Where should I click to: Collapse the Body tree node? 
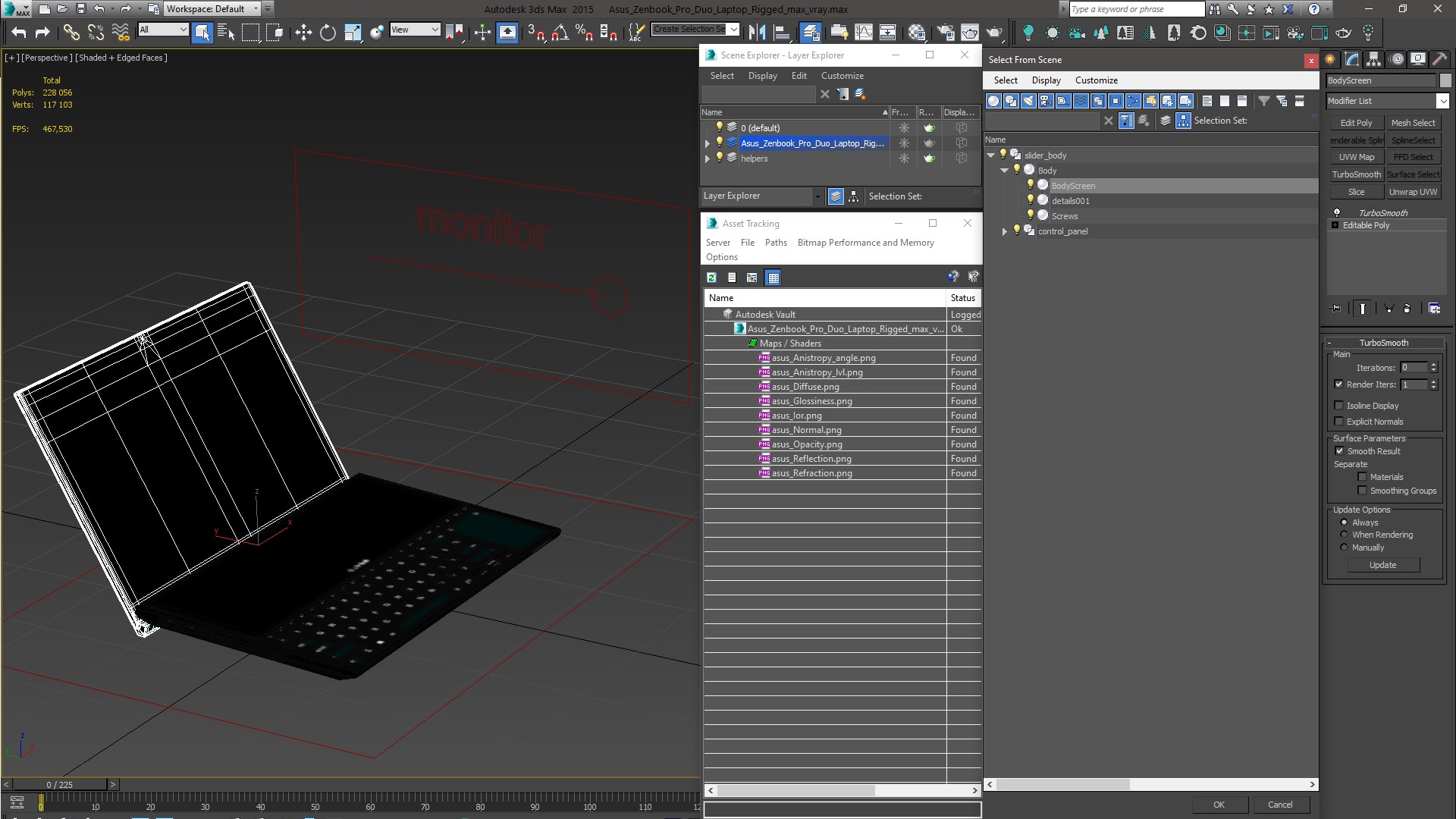[x=1004, y=171]
